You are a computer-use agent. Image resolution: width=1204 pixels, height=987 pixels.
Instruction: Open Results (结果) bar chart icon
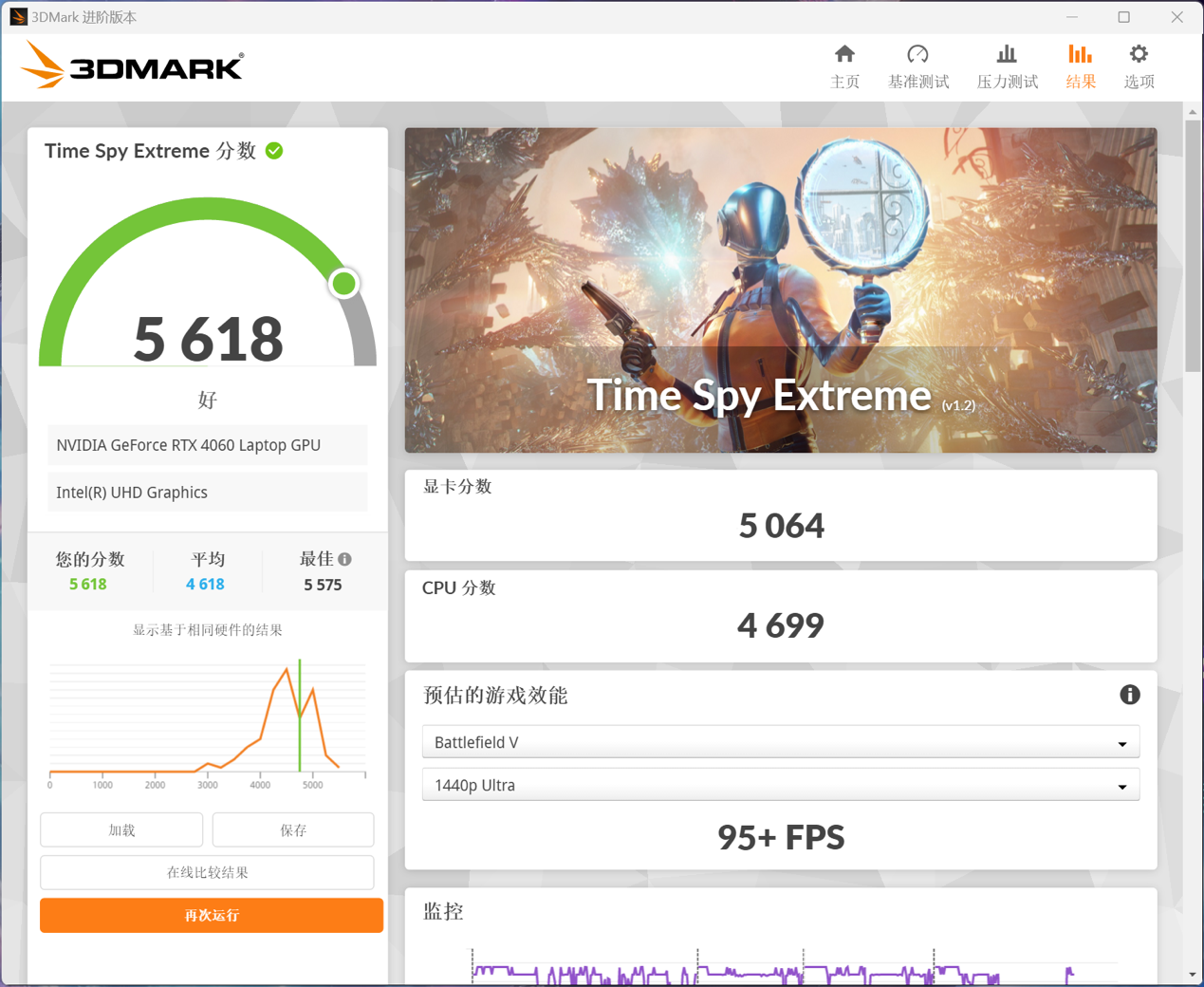[x=1080, y=55]
